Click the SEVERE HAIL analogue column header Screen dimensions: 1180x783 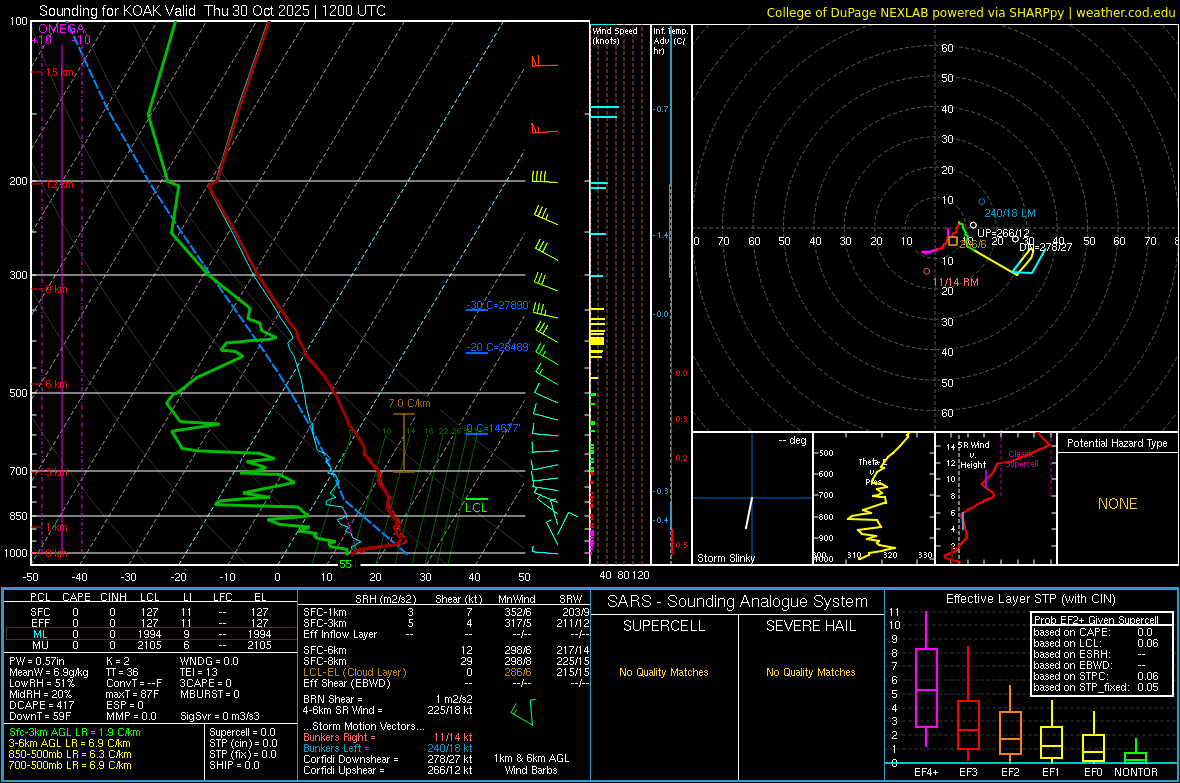tap(810, 626)
